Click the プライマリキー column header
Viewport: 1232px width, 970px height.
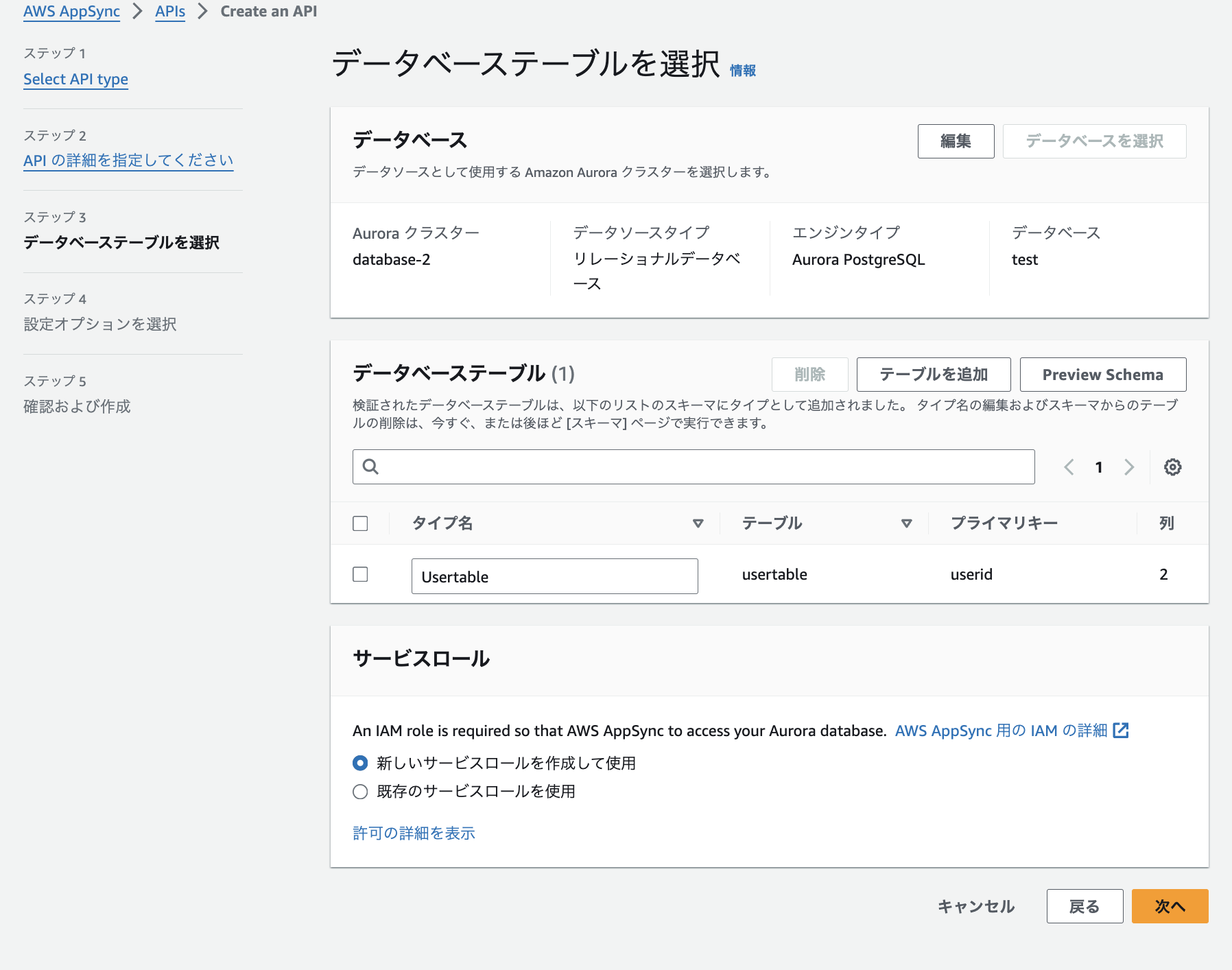1004,523
